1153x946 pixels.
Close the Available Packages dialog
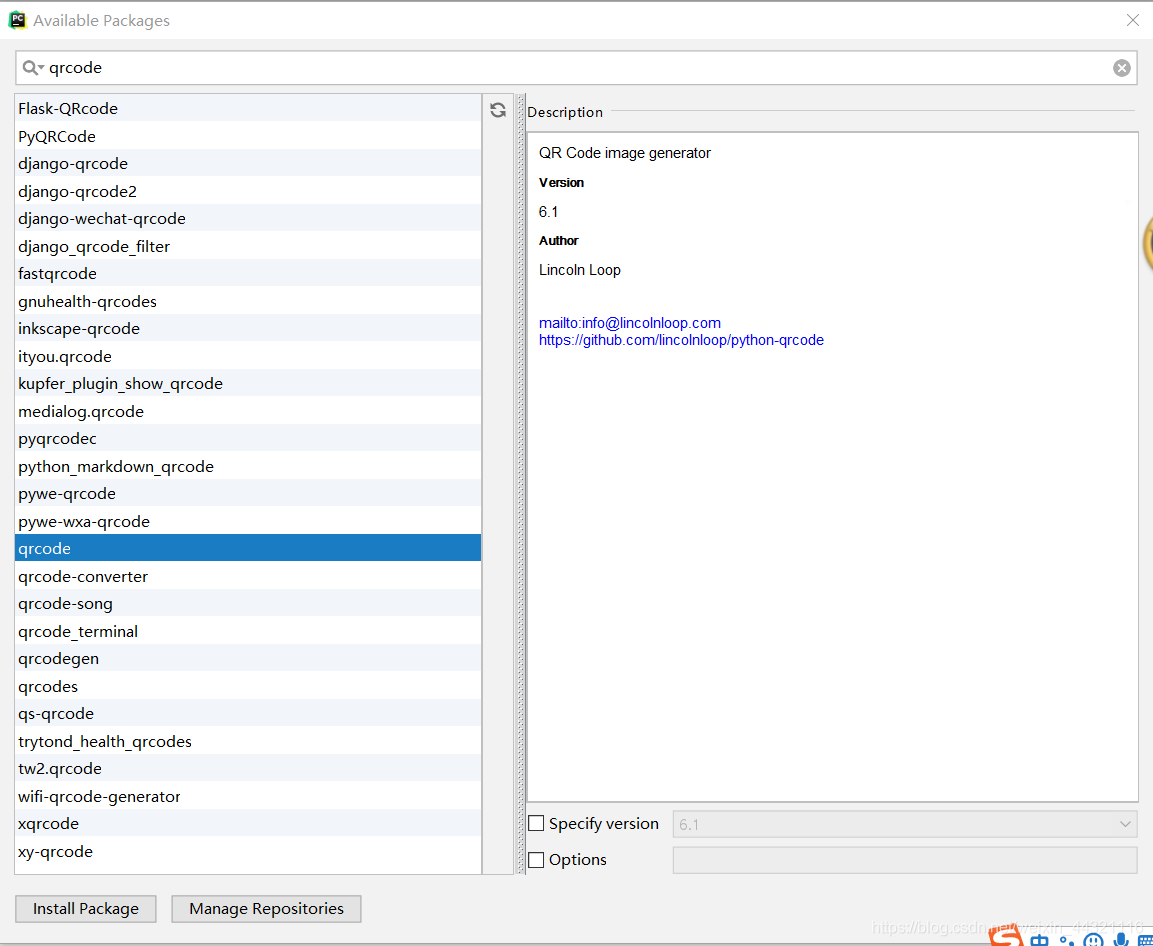pos(1132,21)
